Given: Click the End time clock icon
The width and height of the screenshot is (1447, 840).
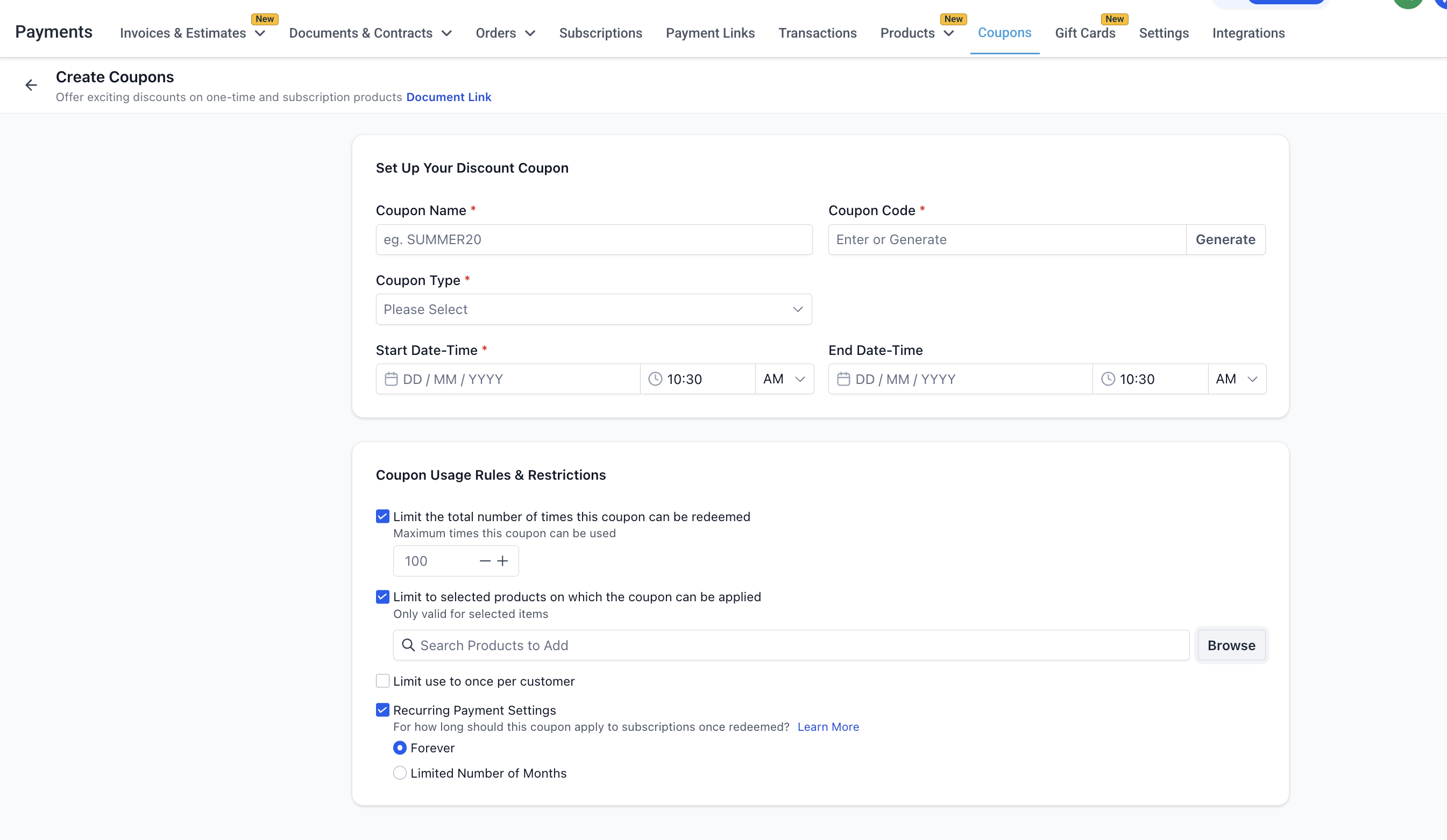Looking at the screenshot, I should [x=1108, y=379].
